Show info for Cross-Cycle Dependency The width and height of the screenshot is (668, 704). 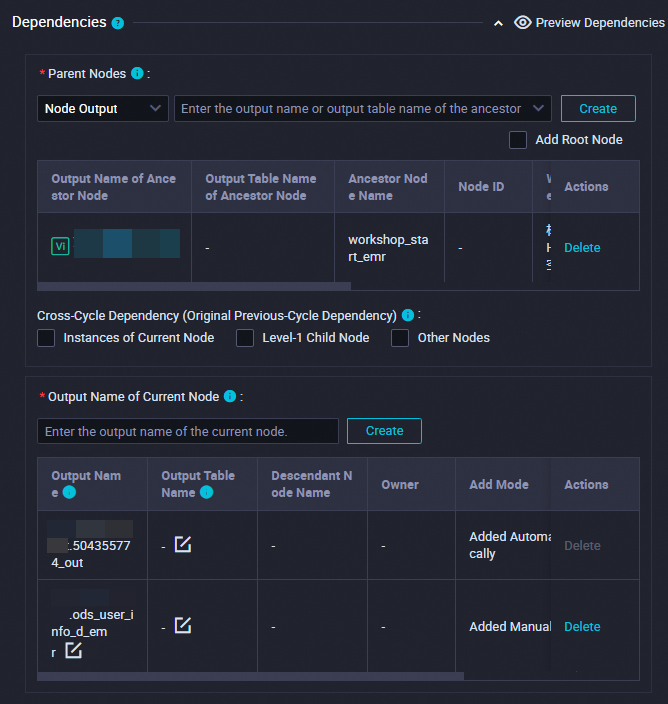408,315
